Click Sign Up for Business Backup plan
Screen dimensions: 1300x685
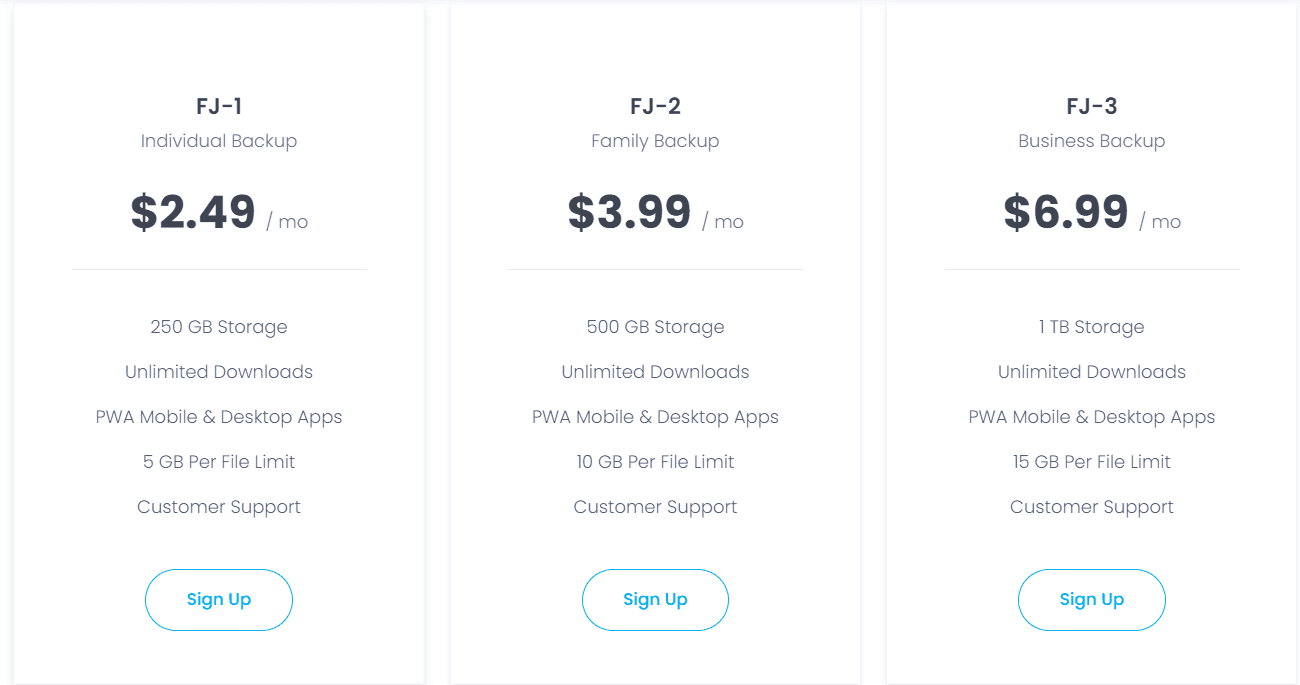pos(1091,599)
